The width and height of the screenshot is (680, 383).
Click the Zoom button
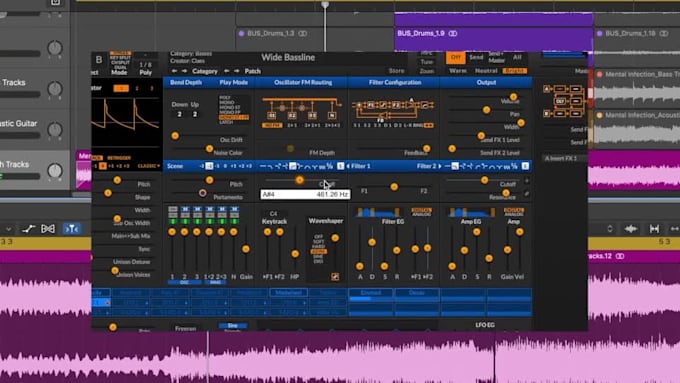pyautogui.click(x=427, y=71)
